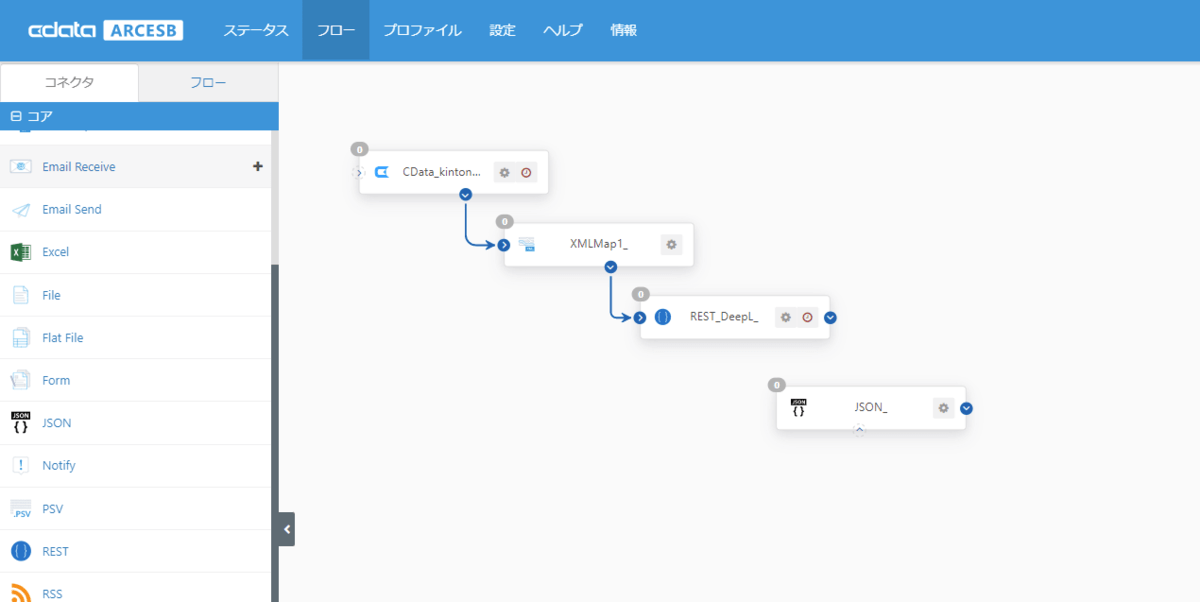Open the ステータス menu page
The width and height of the screenshot is (1200, 602).
tap(255, 30)
